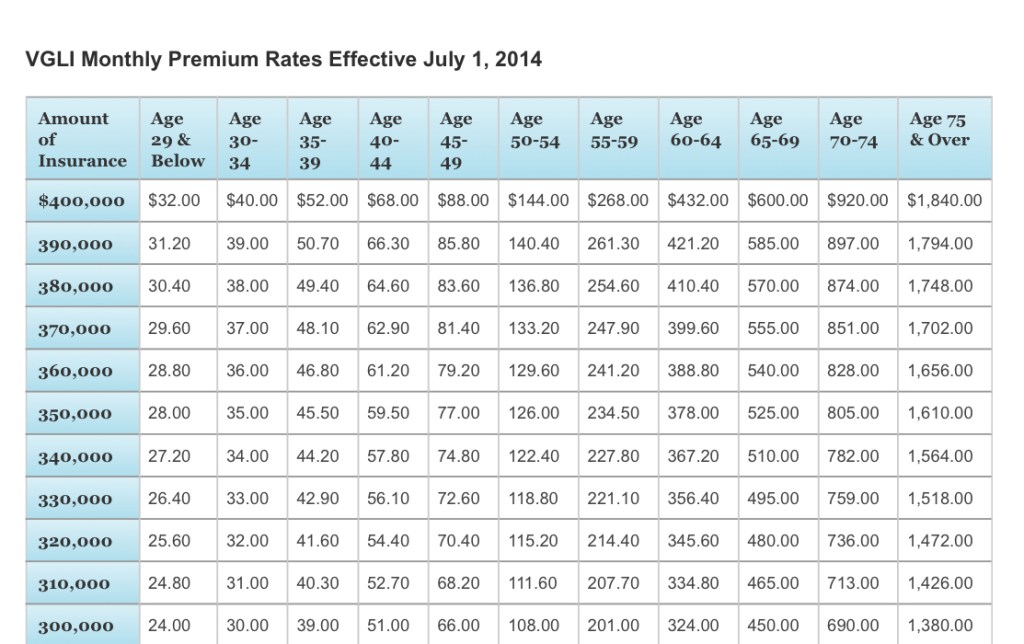This screenshot has width=1024, height=644.
Task: Click the 1,380.00 premium cell
Action: coord(940,625)
